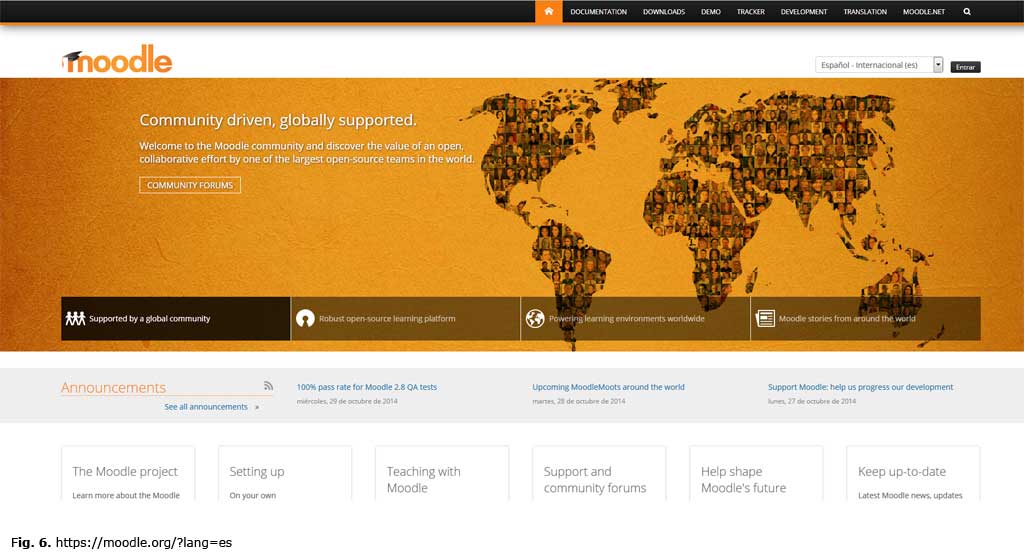The height and width of the screenshot is (560, 1024).
Task: Click the Community Forums button
Action: 190,185
